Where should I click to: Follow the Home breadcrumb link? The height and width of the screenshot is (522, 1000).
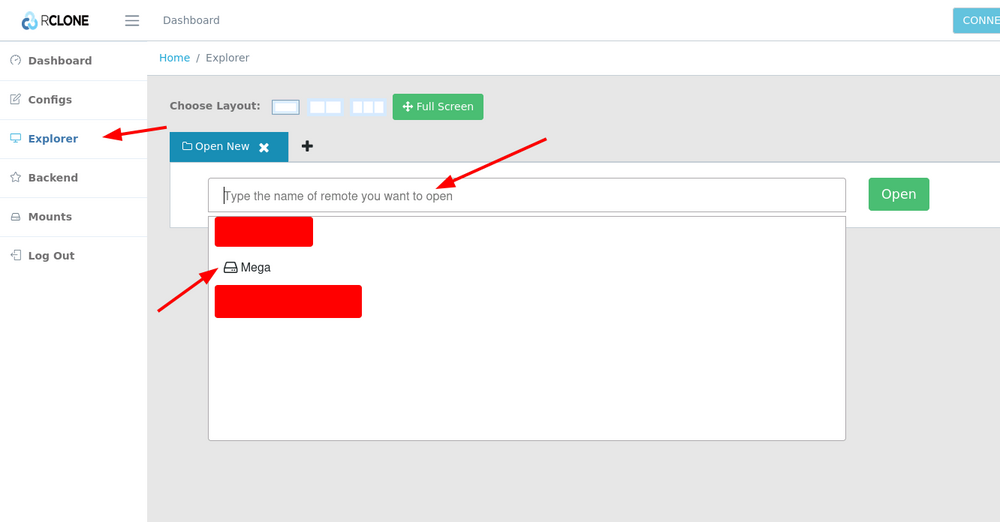pos(174,57)
